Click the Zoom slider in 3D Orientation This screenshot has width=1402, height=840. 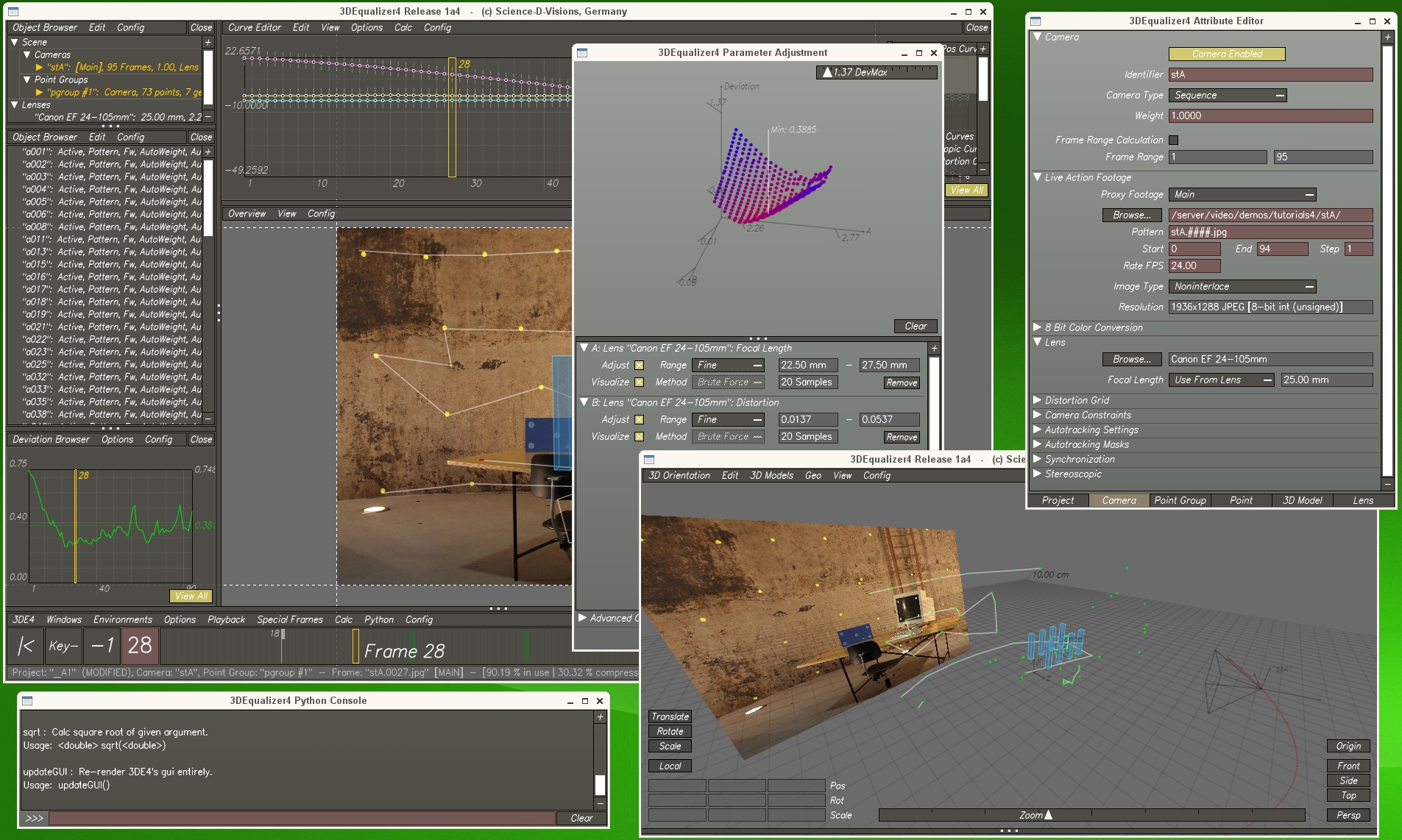[x=1091, y=815]
